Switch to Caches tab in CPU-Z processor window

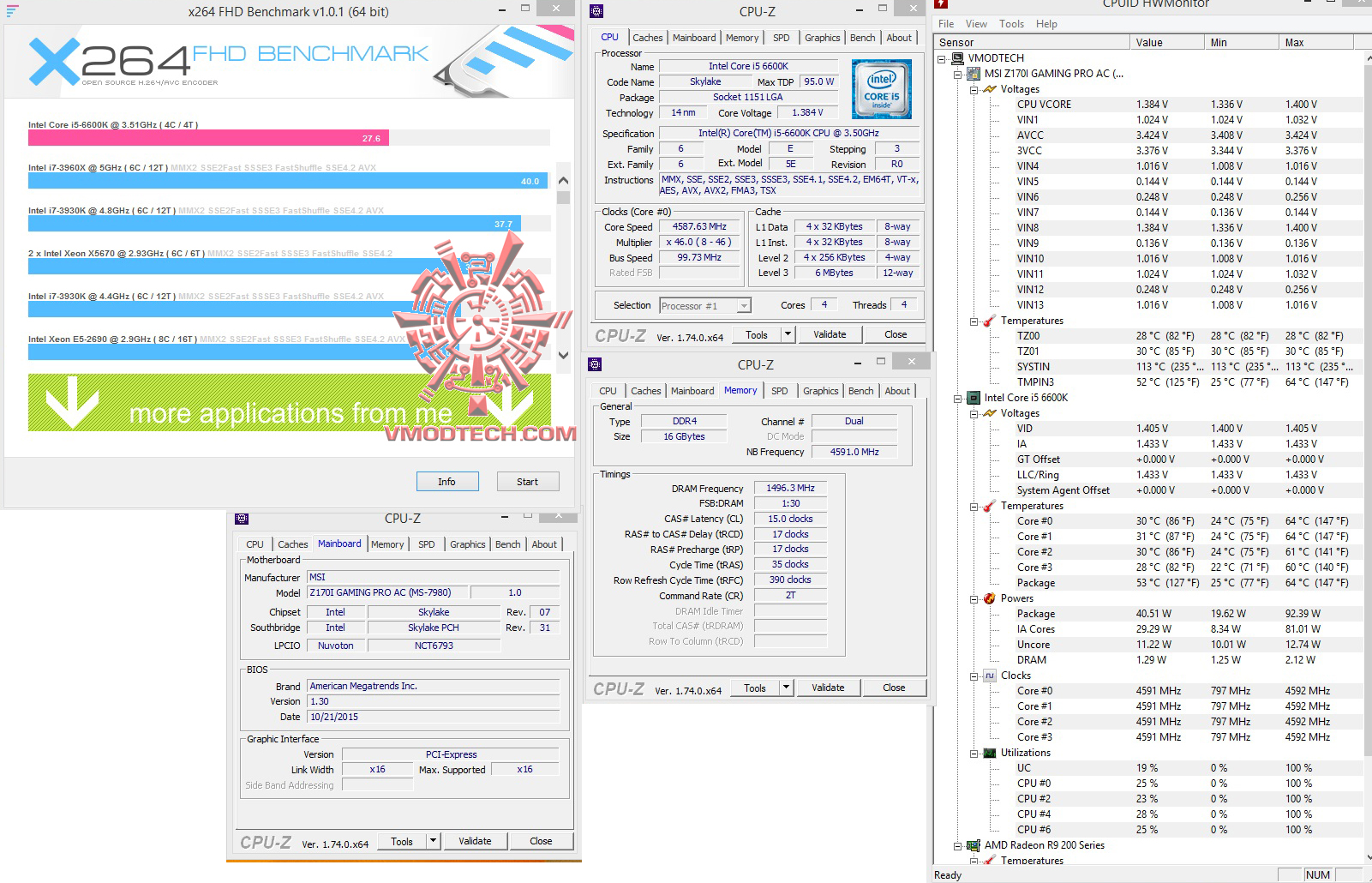tap(648, 38)
